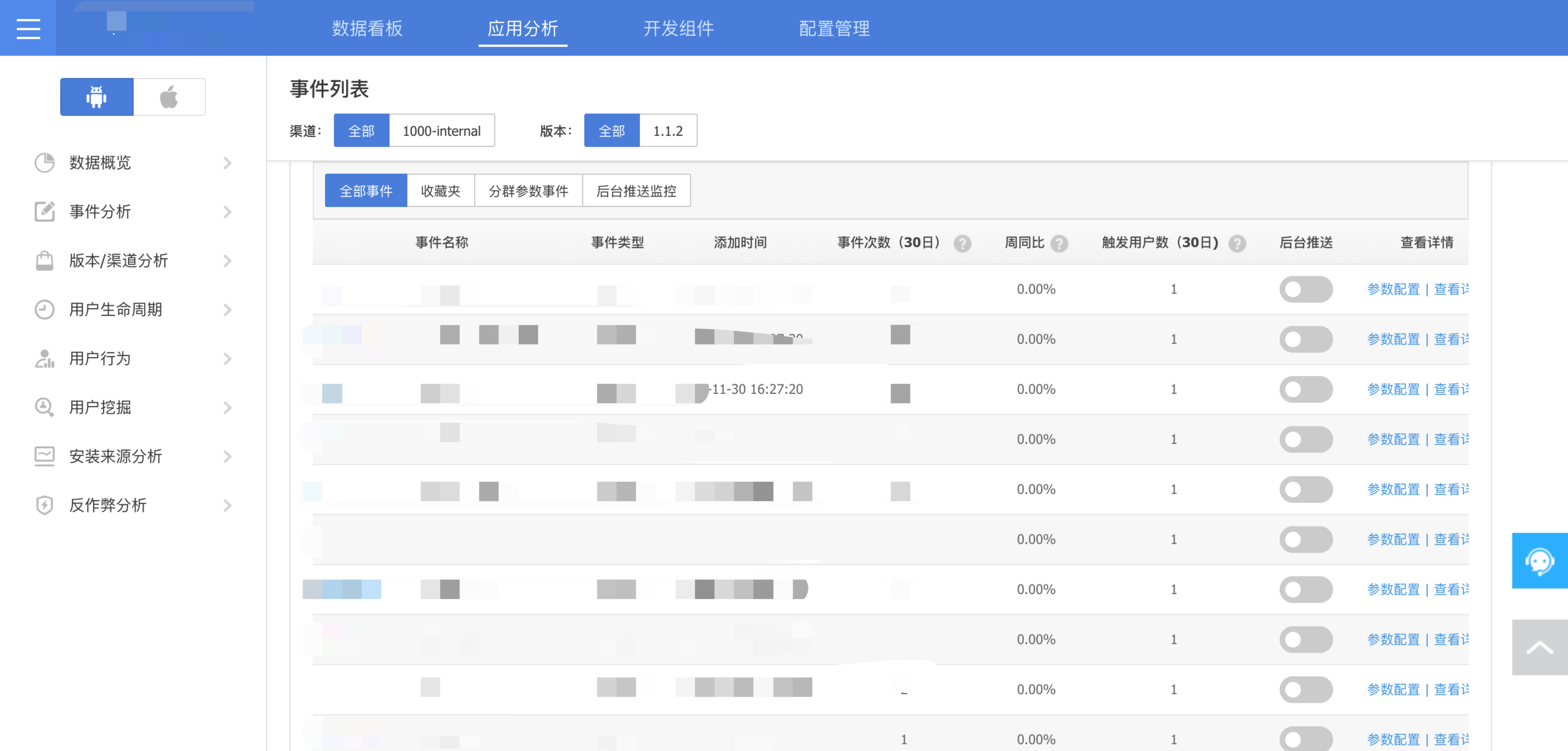The width and height of the screenshot is (1568, 751).
Task: Expand 数据概览 chevron in sidebar
Action: point(227,163)
